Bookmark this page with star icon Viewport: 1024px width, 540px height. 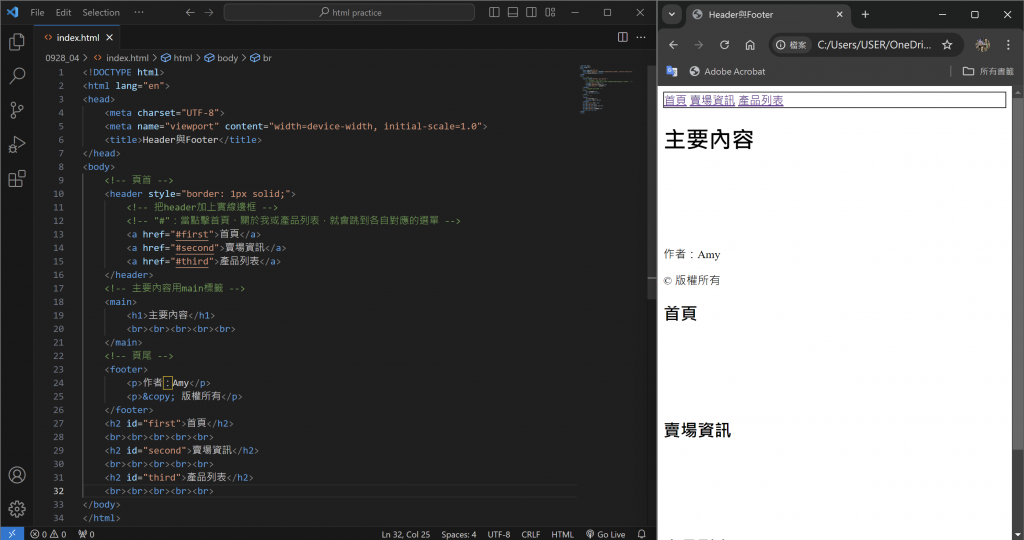[x=947, y=45]
